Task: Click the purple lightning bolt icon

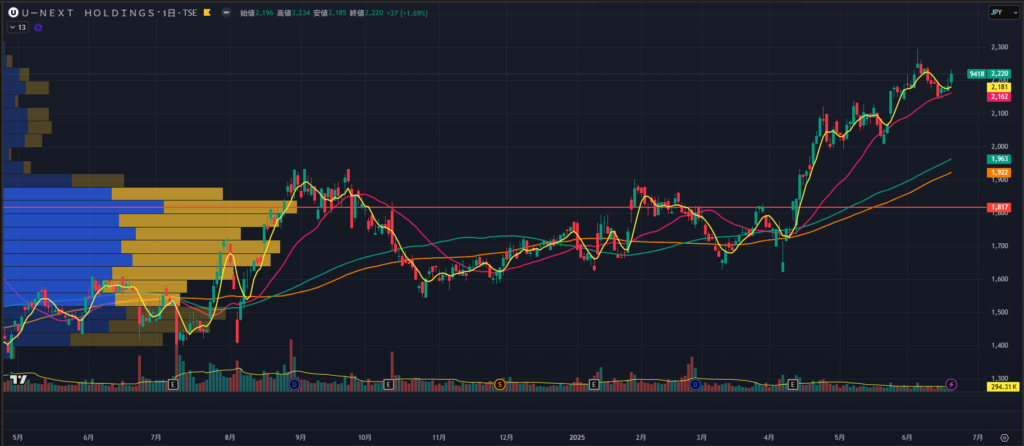Action: [x=952, y=384]
